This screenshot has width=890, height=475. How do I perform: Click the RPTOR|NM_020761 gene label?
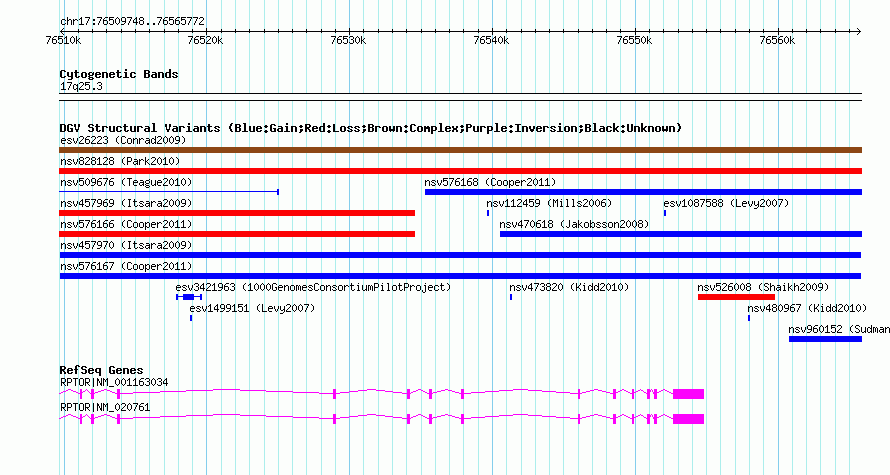[105, 407]
